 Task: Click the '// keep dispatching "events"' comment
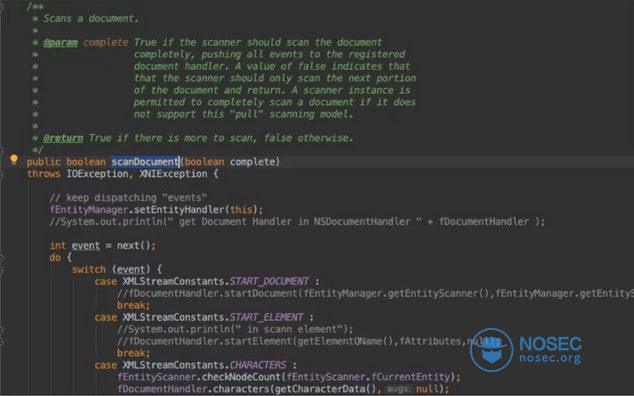click(128, 198)
